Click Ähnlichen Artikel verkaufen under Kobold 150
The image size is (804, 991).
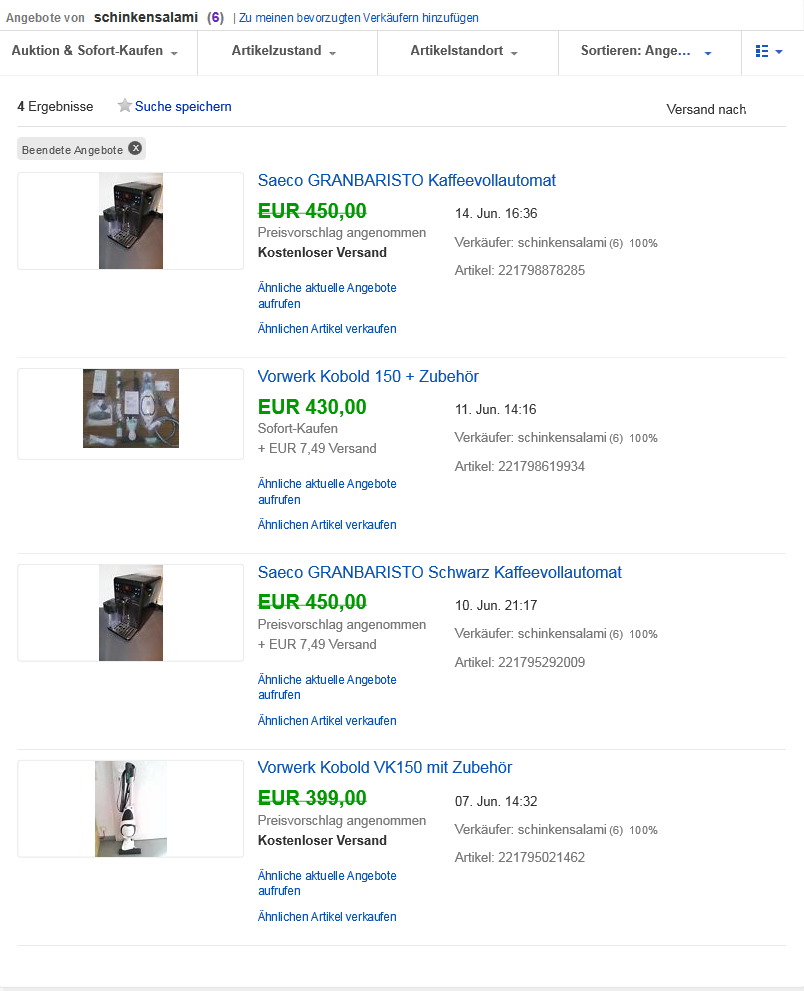coord(327,525)
